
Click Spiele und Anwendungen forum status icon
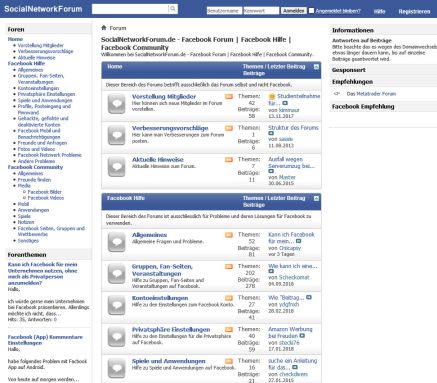tap(116, 369)
